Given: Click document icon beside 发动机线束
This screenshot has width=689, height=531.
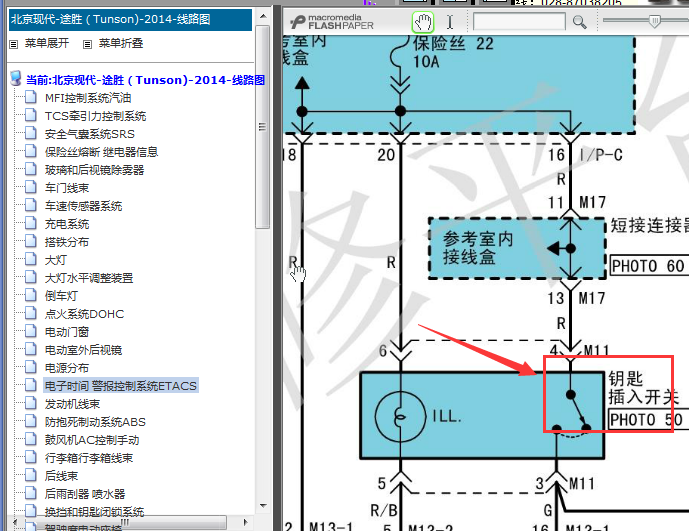Looking at the screenshot, I should 31,403.
